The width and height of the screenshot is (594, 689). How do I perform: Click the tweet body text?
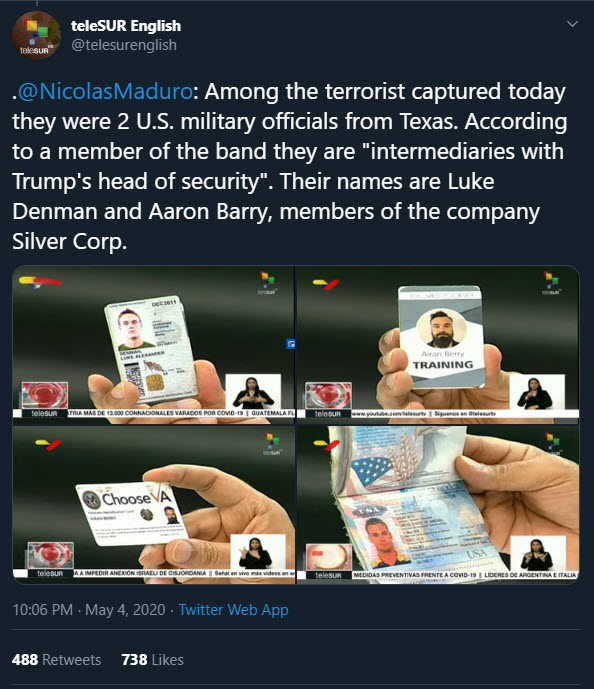(x=290, y=167)
